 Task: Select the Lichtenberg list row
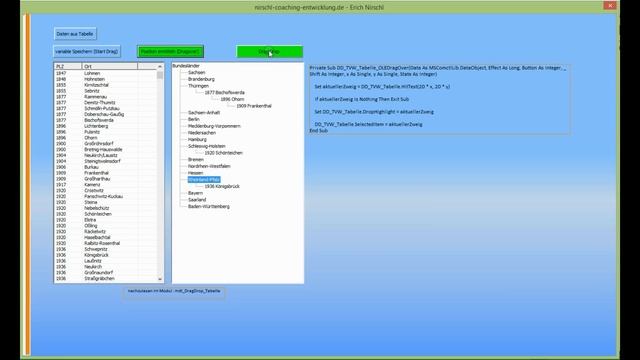pos(105,126)
